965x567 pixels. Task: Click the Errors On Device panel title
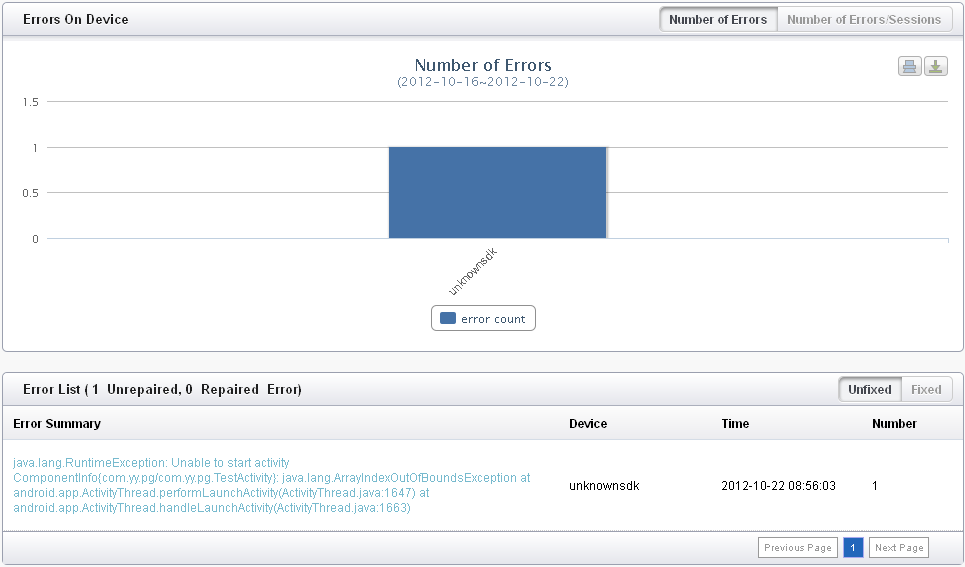[76, 19]
